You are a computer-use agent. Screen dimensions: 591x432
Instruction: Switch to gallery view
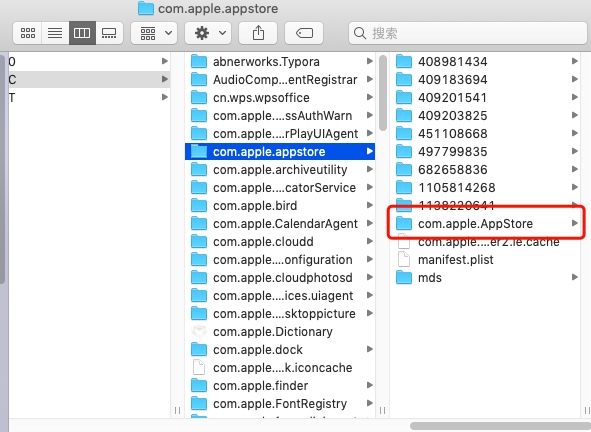pyautogui.click(x=109, y=33)
